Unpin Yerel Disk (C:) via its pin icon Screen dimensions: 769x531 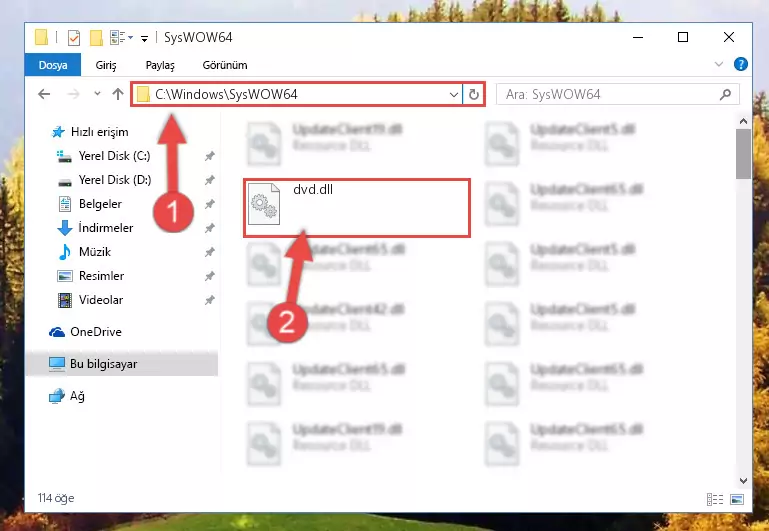pyautogui.click(x=209, y=156)
